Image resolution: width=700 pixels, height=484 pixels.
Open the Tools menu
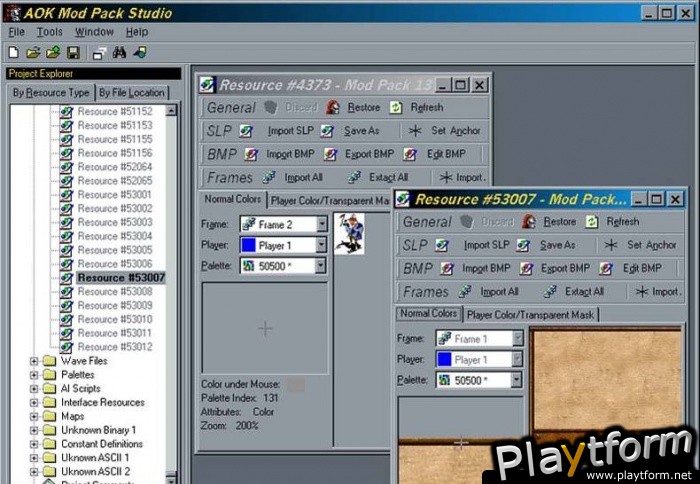tap(50, 32)
